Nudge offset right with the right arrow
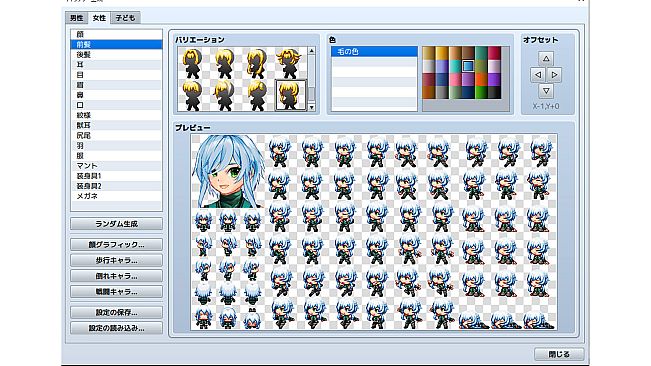Viewport: 651px width, 366px height. 554,75
